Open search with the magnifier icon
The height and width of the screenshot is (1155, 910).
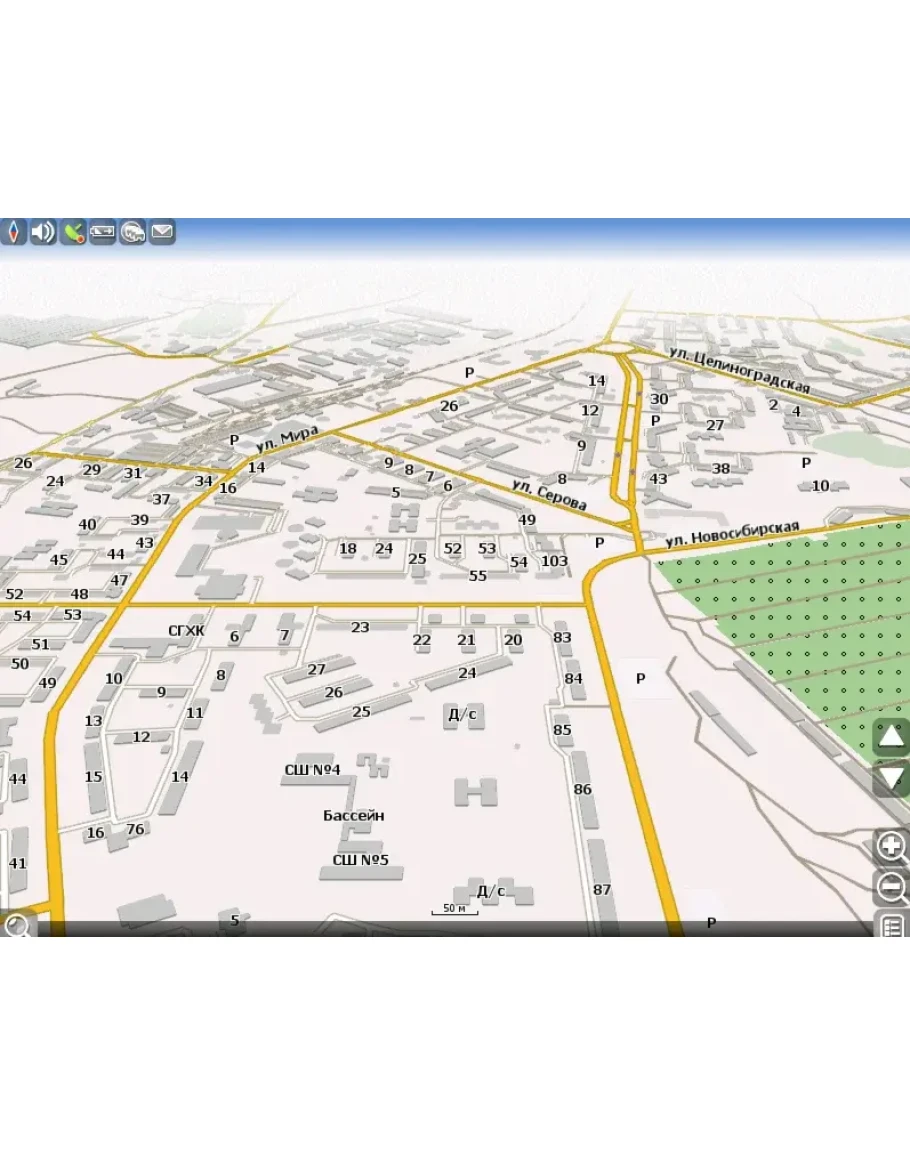pyautogui.click(x=16, y=926)
